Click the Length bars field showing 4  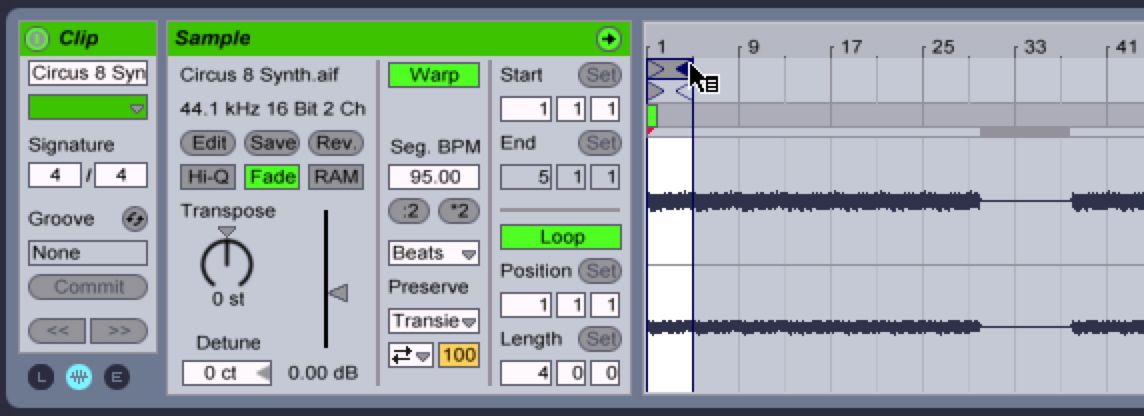(525, 374)
